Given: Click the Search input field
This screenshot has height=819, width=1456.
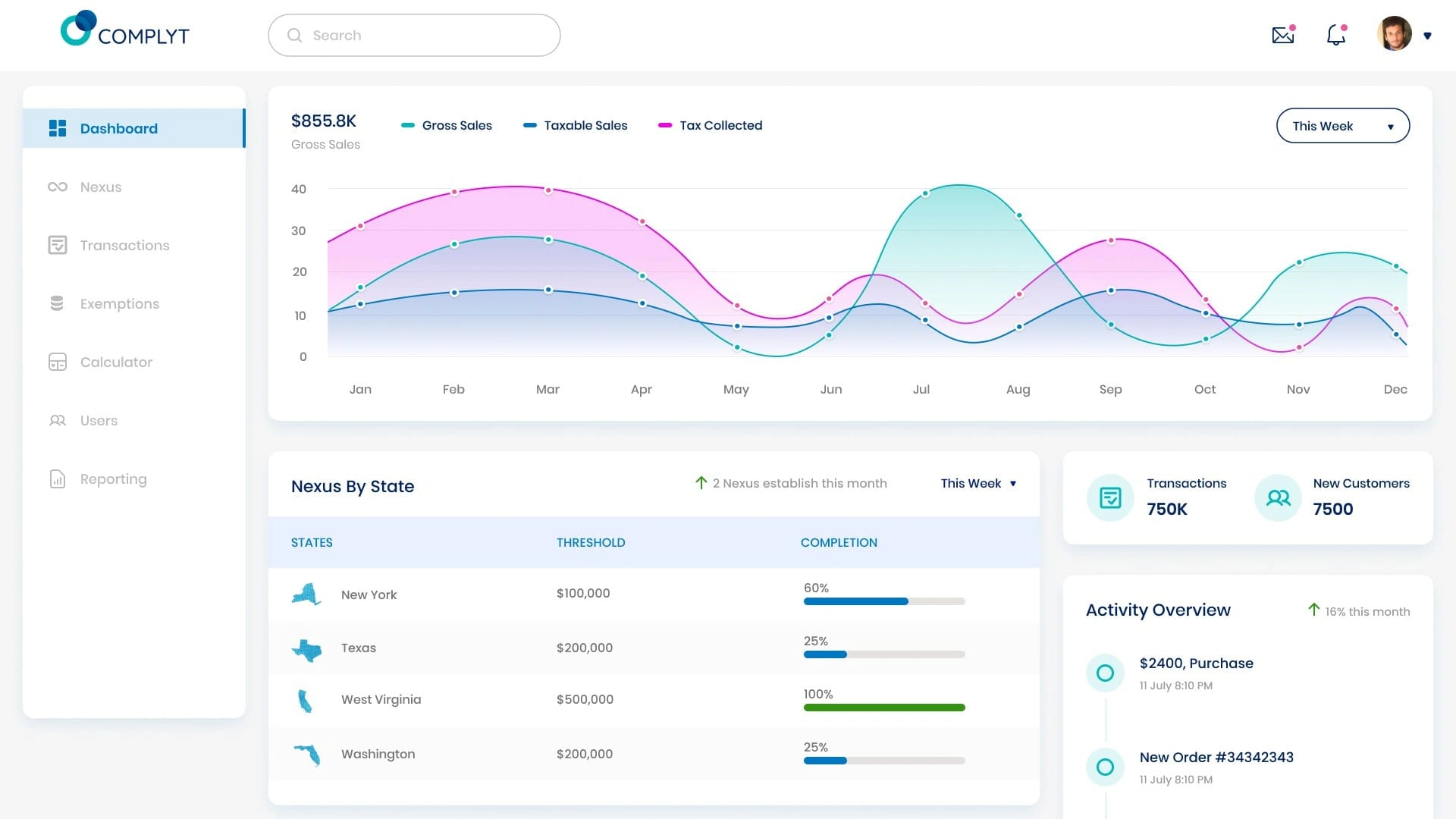Looking at the screenshot, I should point(414,36).
